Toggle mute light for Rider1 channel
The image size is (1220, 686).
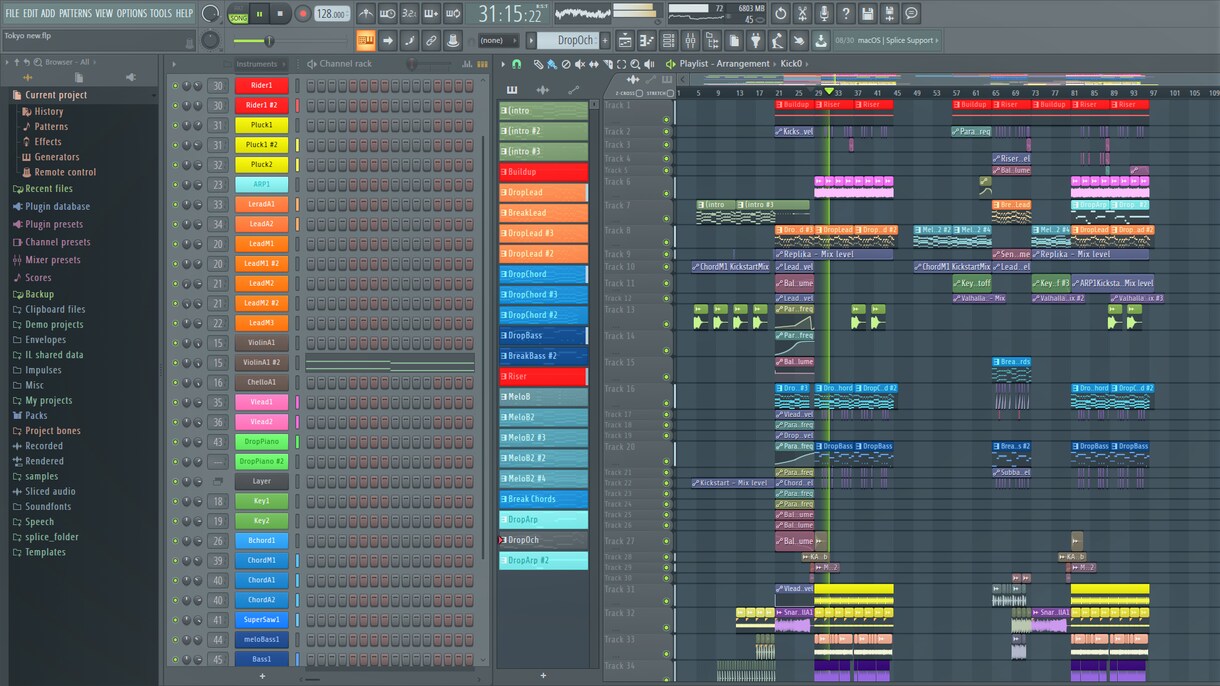175,86
